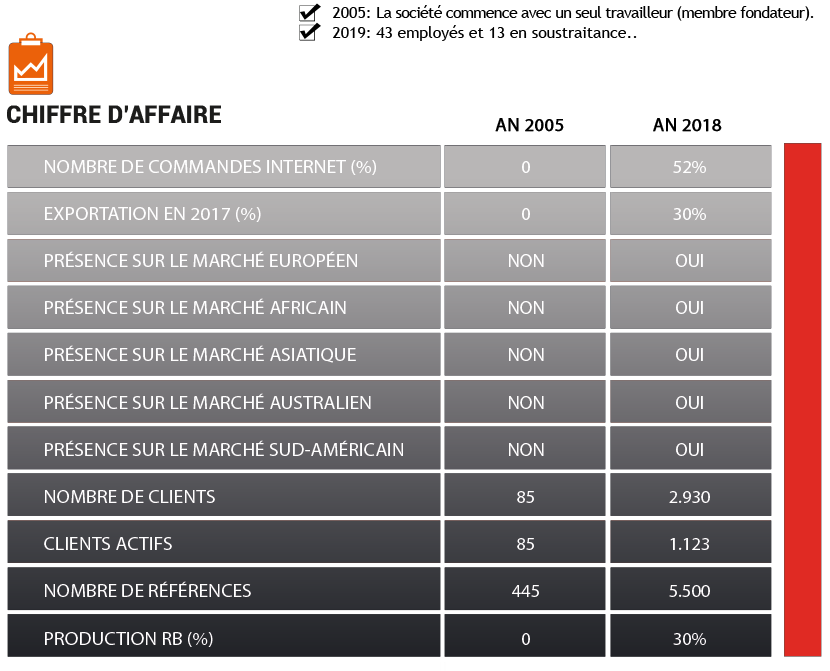Click the orange clipboard chart icon
Image resolution: width=830 pixels, height=671 pixels.
[31, 64]
